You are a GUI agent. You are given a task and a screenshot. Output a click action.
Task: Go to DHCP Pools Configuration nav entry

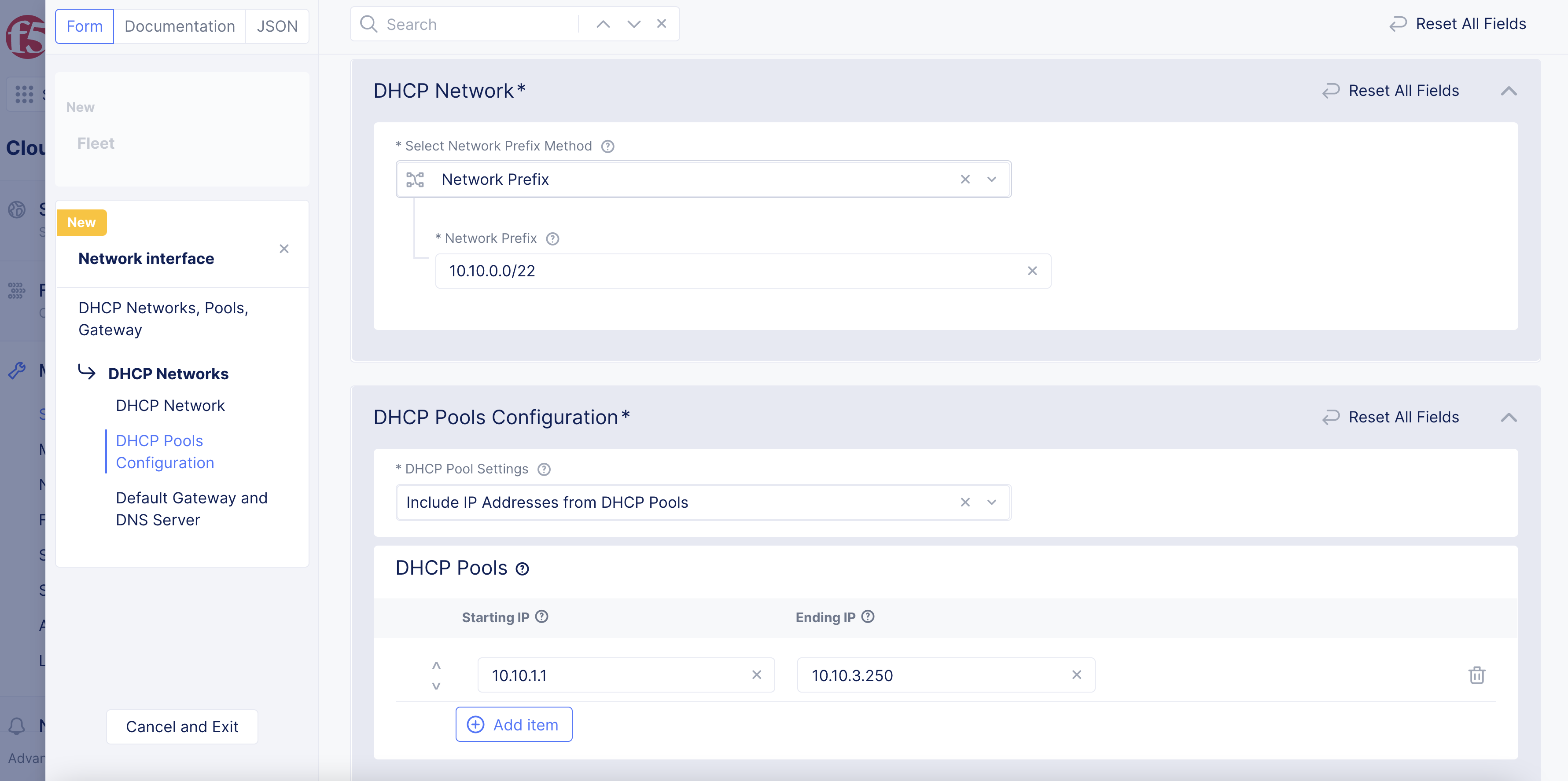[164, 452]
